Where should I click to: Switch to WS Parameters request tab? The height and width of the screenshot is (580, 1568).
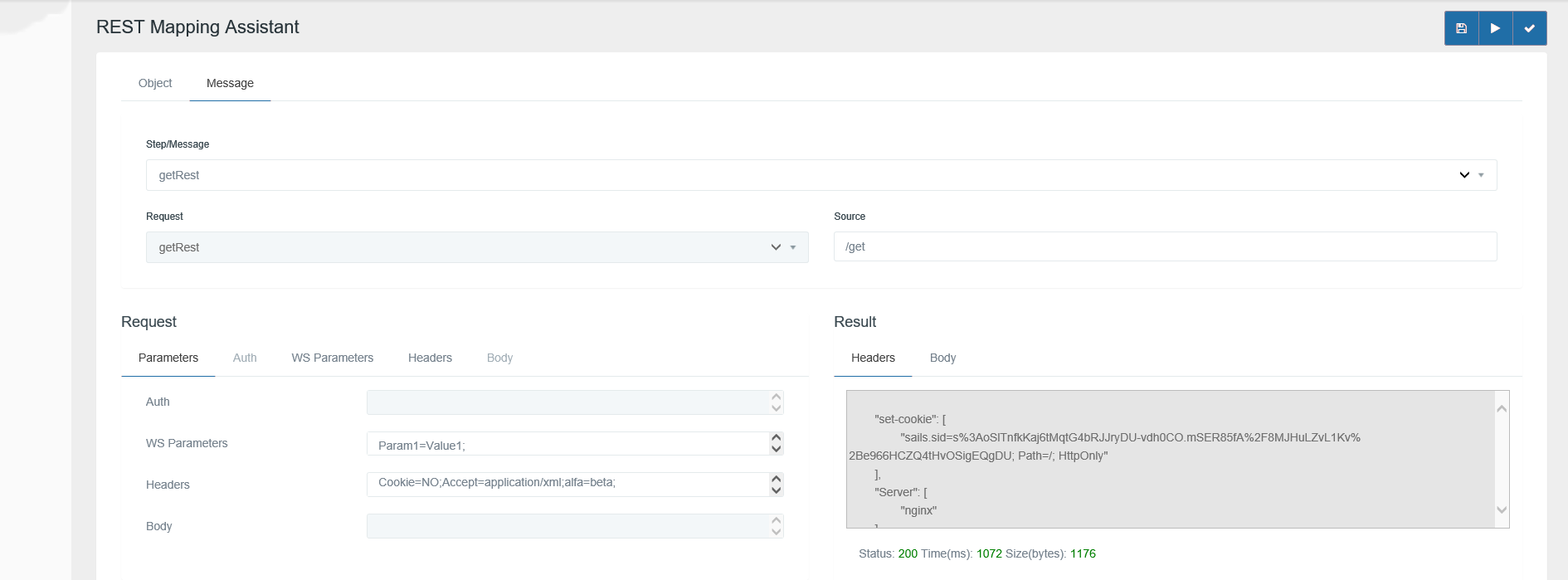(x=332, y=358)
